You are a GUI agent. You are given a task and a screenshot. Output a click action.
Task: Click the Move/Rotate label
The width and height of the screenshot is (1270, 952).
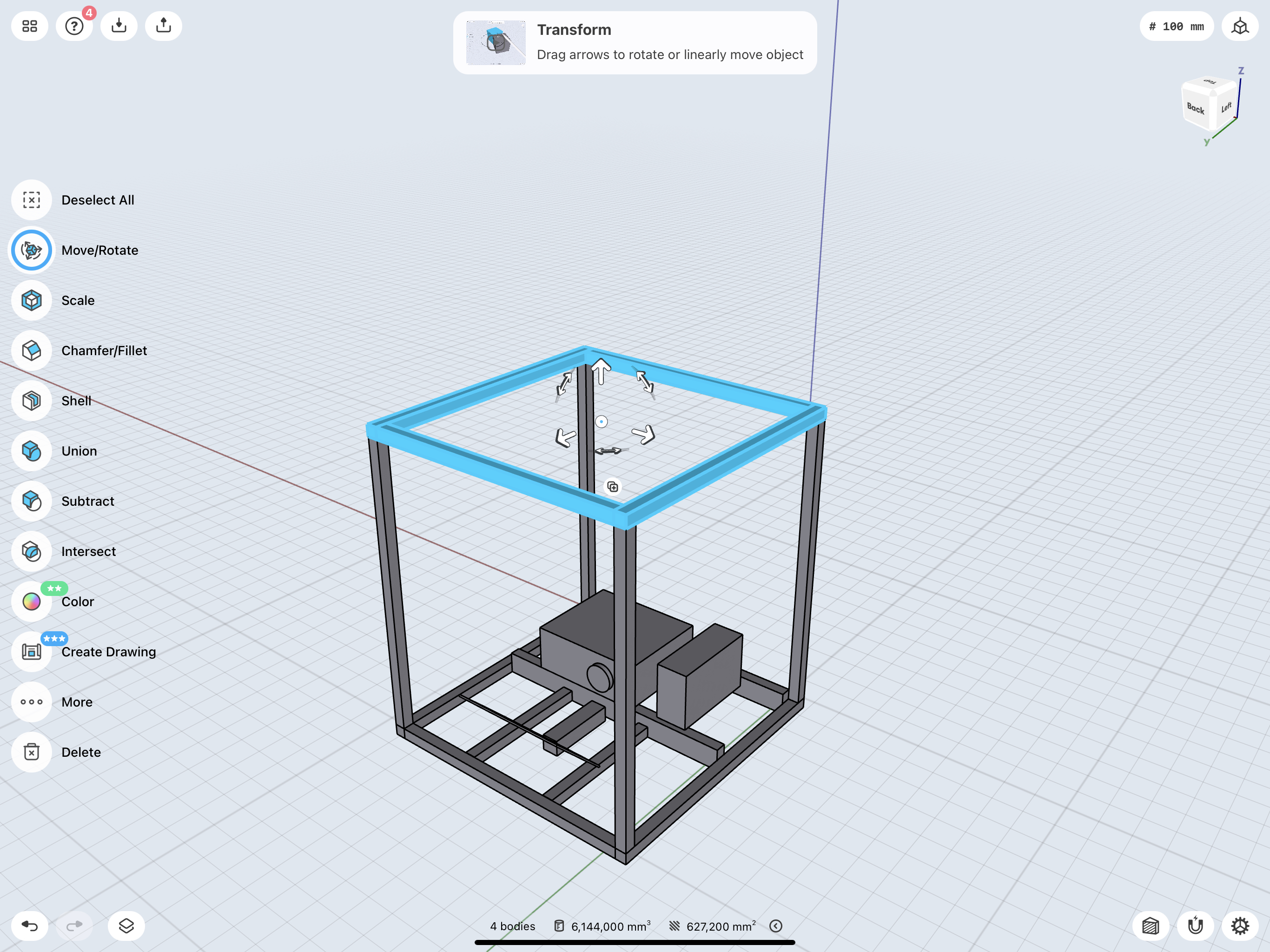point(100,251)
